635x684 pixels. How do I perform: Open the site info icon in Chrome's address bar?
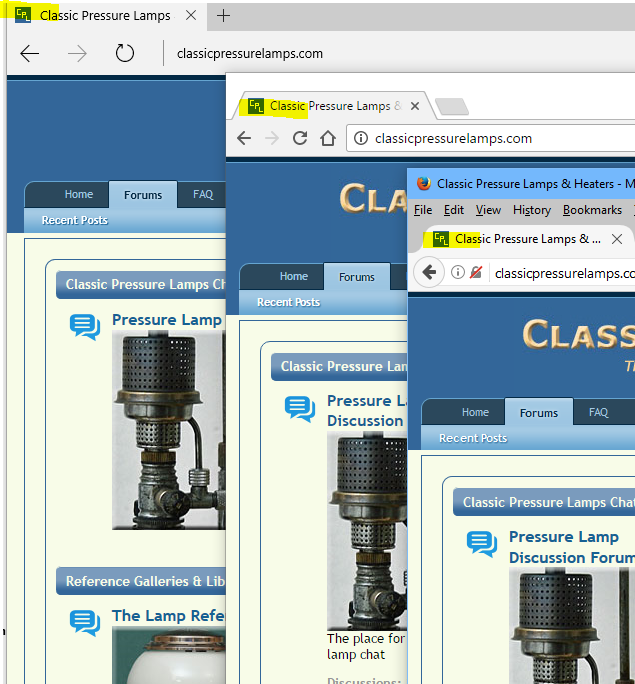[360, 139]
